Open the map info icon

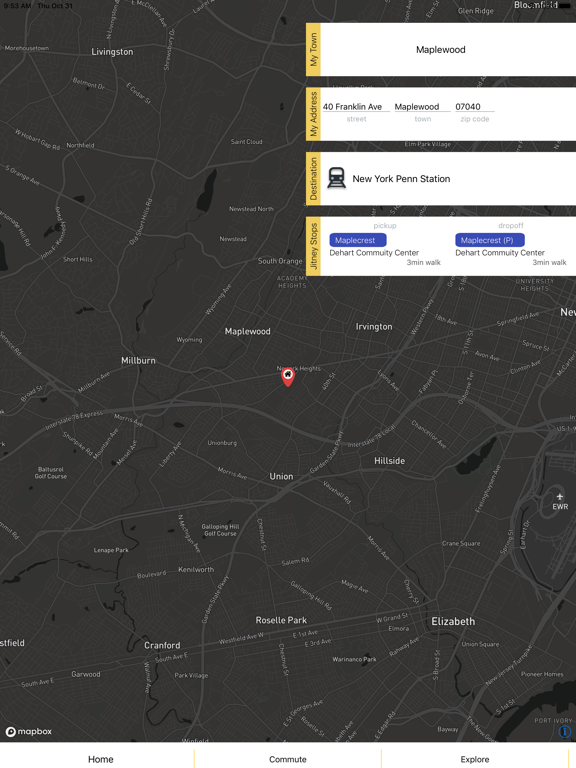(x=565, y=732)
